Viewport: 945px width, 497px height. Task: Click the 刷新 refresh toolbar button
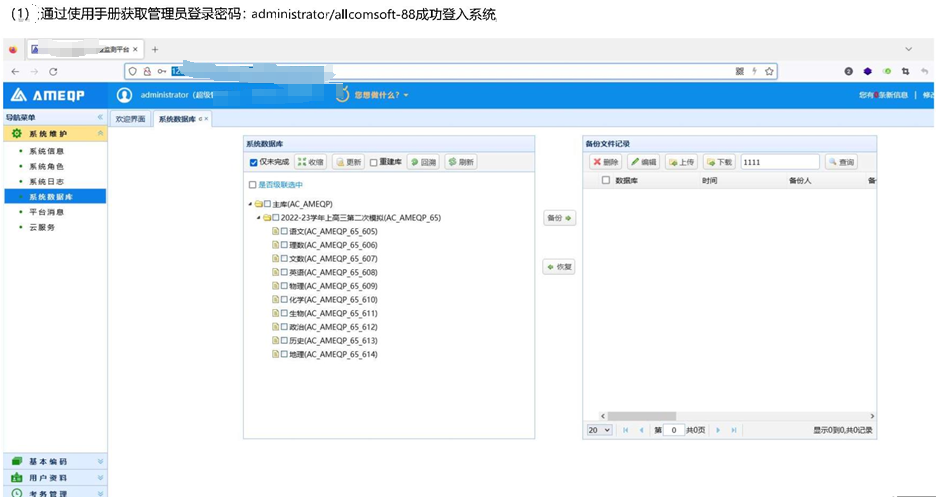pyautogui.click(x=461, y=162)
